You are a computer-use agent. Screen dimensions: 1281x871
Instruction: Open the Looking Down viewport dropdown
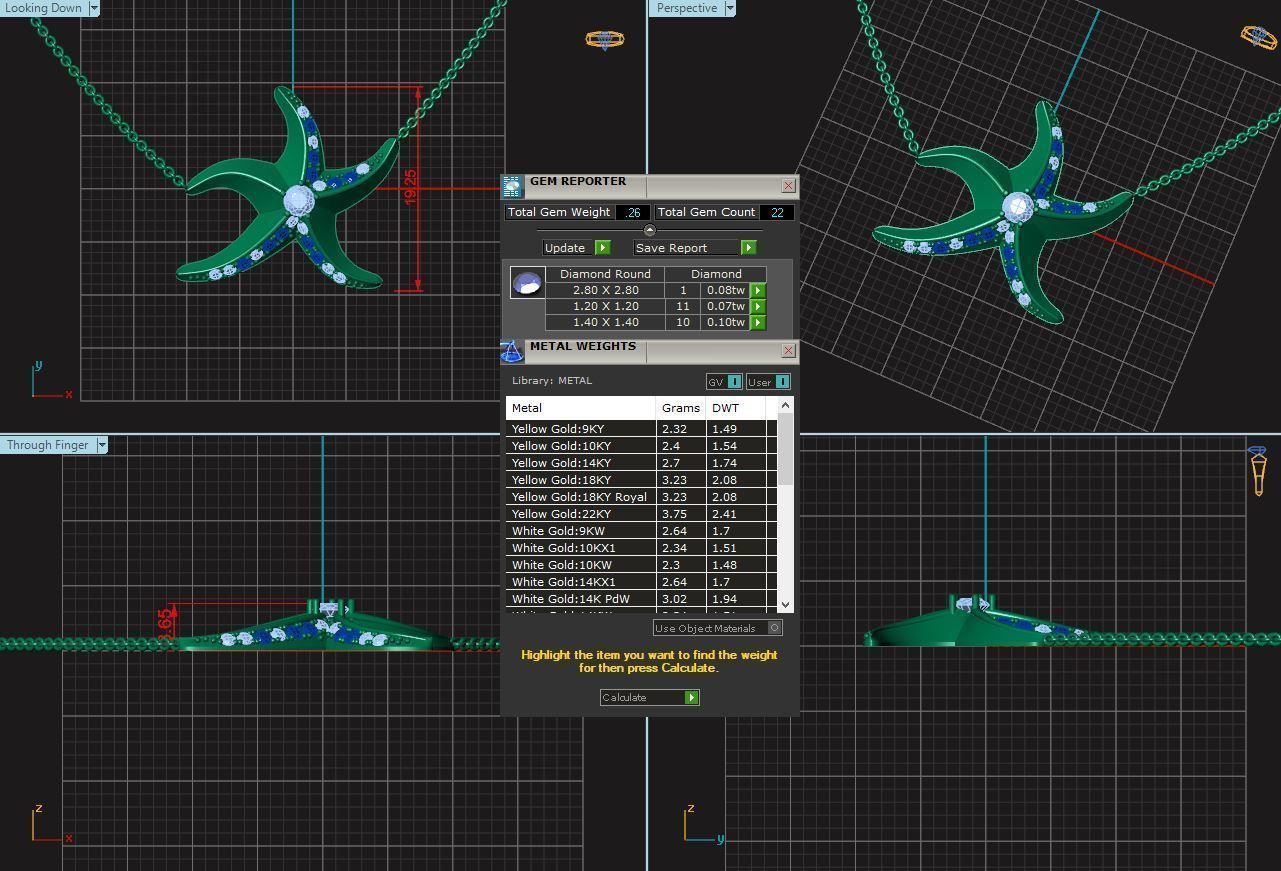click(94, 8)
